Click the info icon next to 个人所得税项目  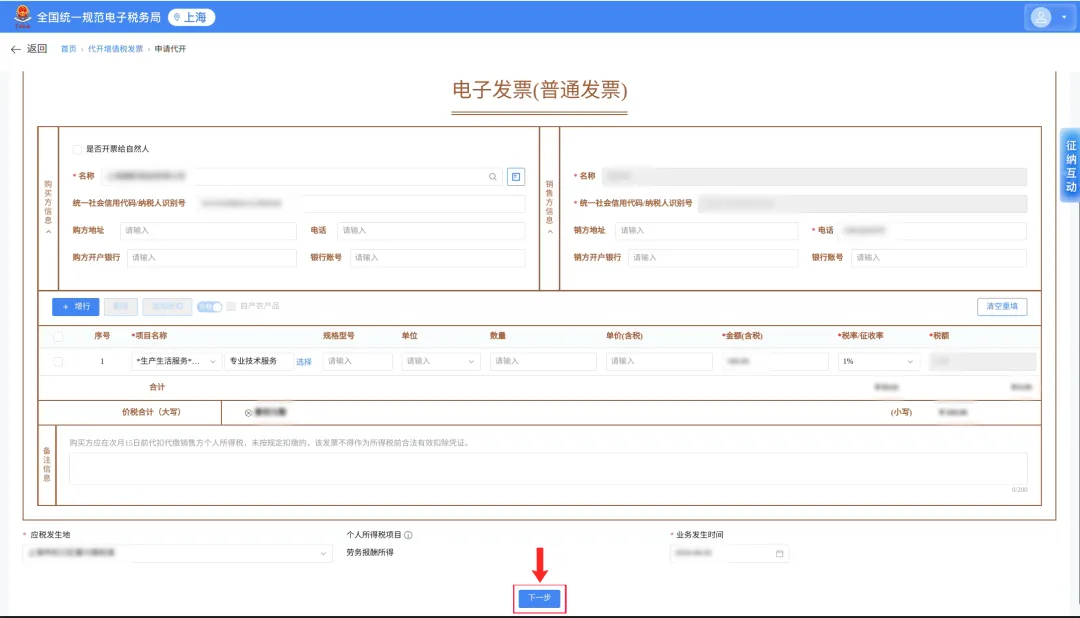408,535
